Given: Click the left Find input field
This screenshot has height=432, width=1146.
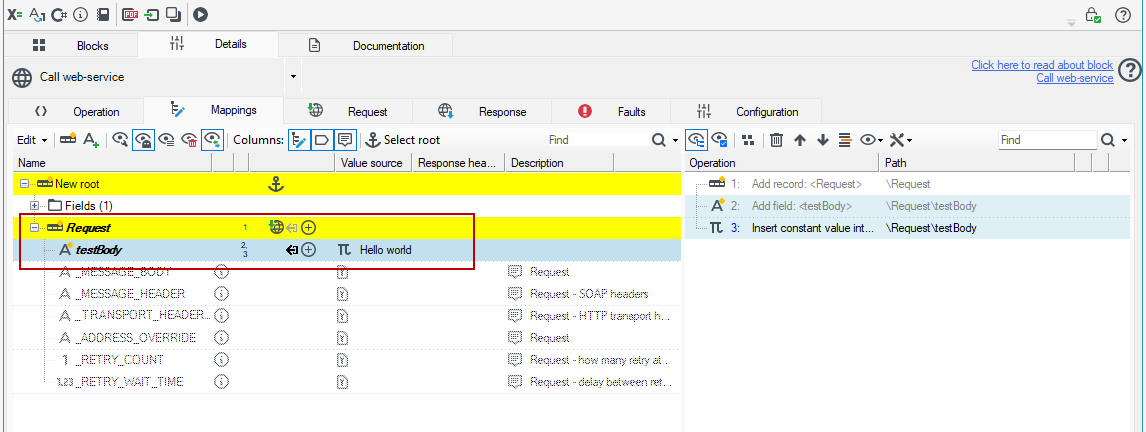Looking at the screenshot, I should pos(596,140).
